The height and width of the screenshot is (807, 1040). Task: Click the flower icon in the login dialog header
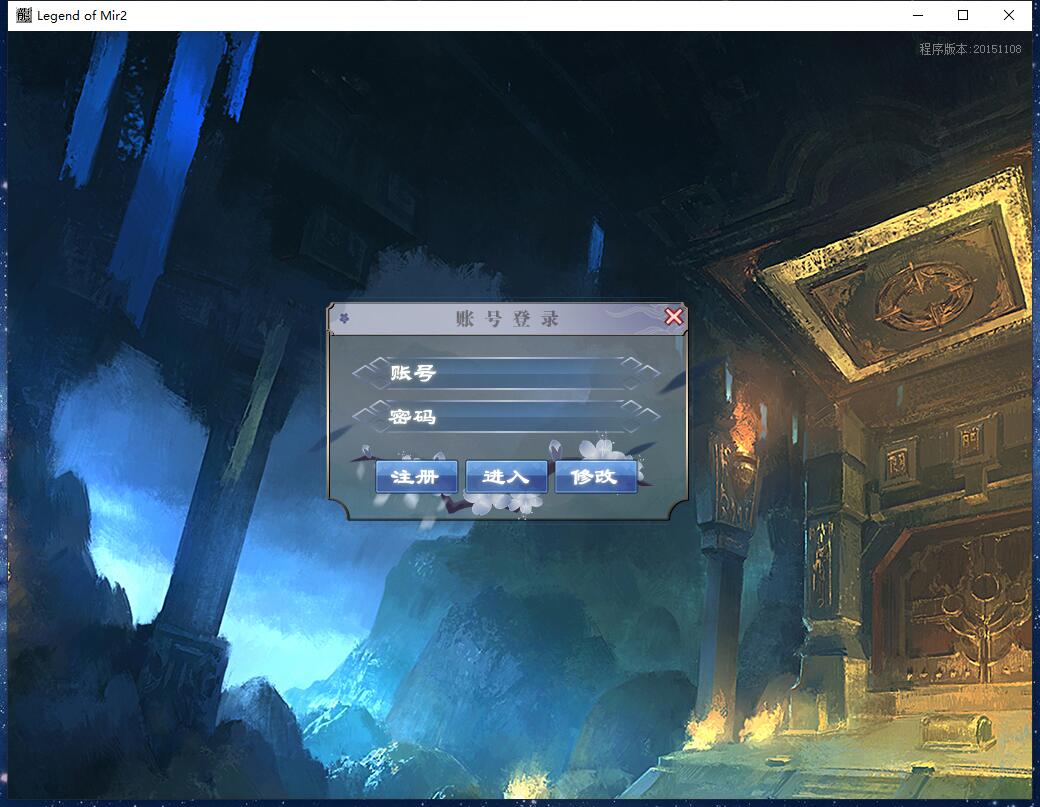point(344,319)
